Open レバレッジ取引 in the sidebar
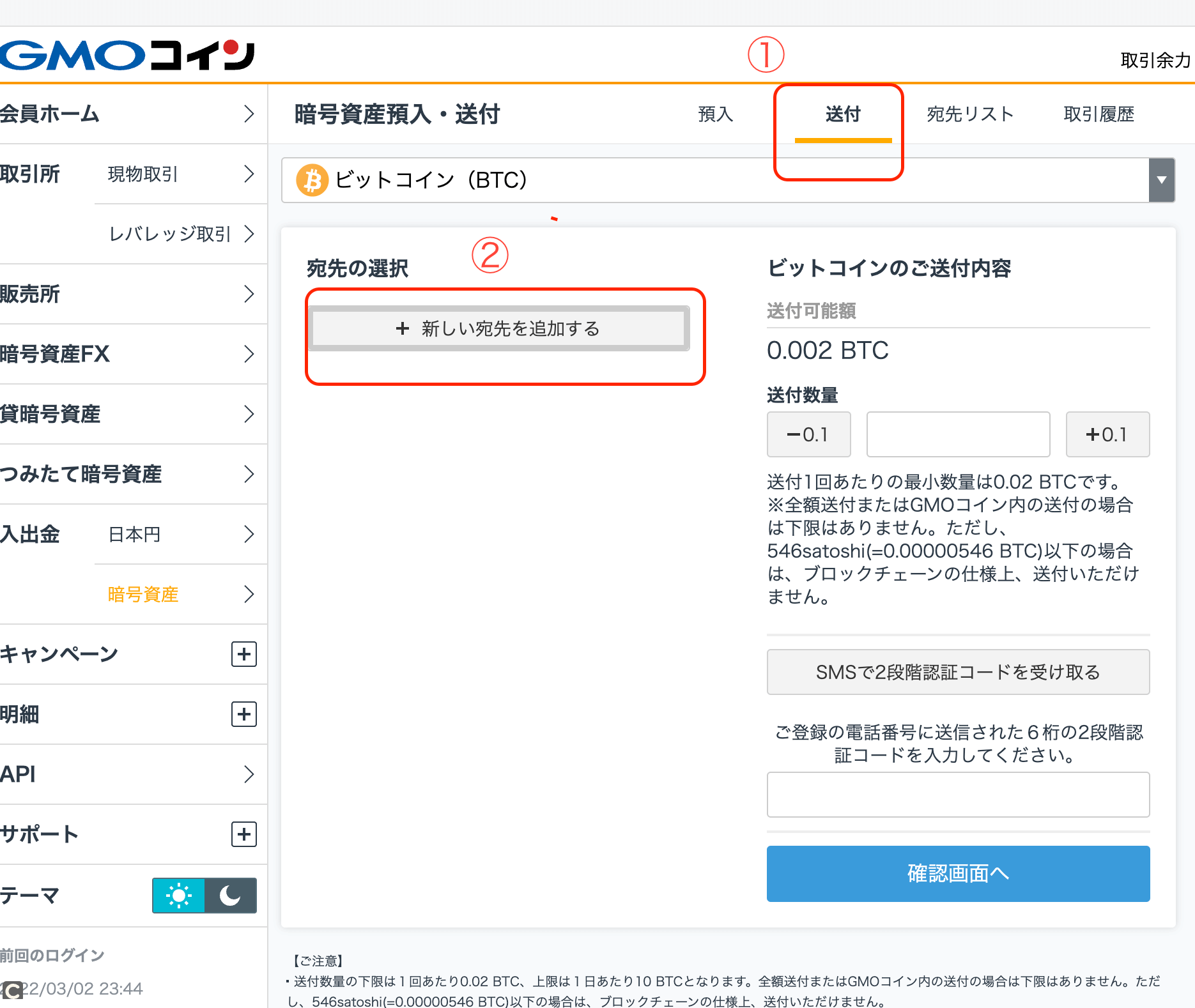The height and width of the screenshot is (1008, 1195). [181, 234]
